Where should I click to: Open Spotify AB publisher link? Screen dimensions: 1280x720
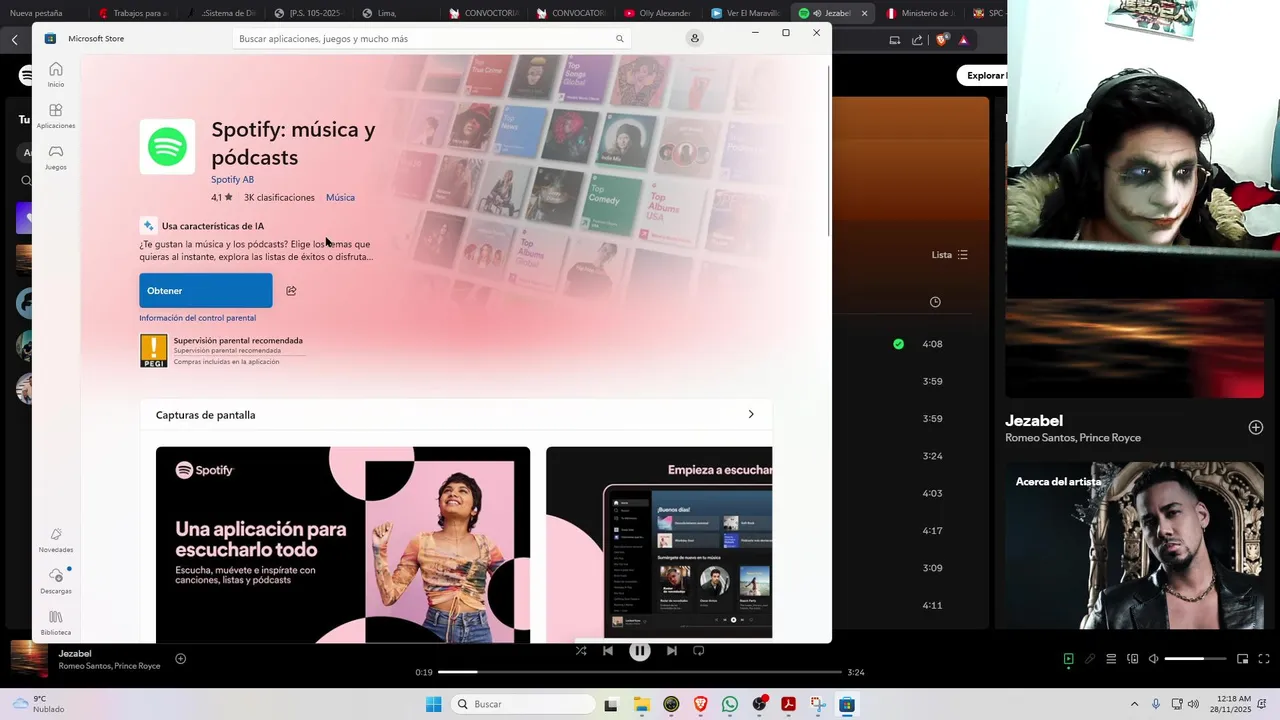(x=232, y=180)
